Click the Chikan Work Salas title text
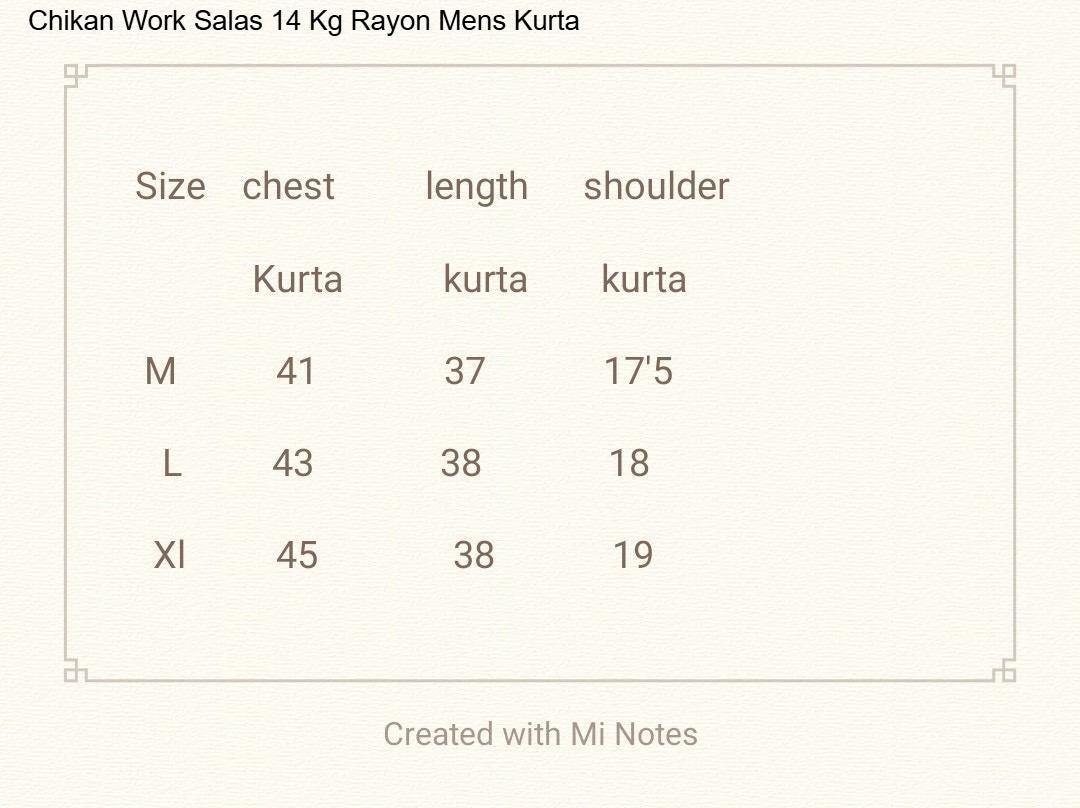The height and width of the screenshot is (808, 1080). [x=303, y=21]
